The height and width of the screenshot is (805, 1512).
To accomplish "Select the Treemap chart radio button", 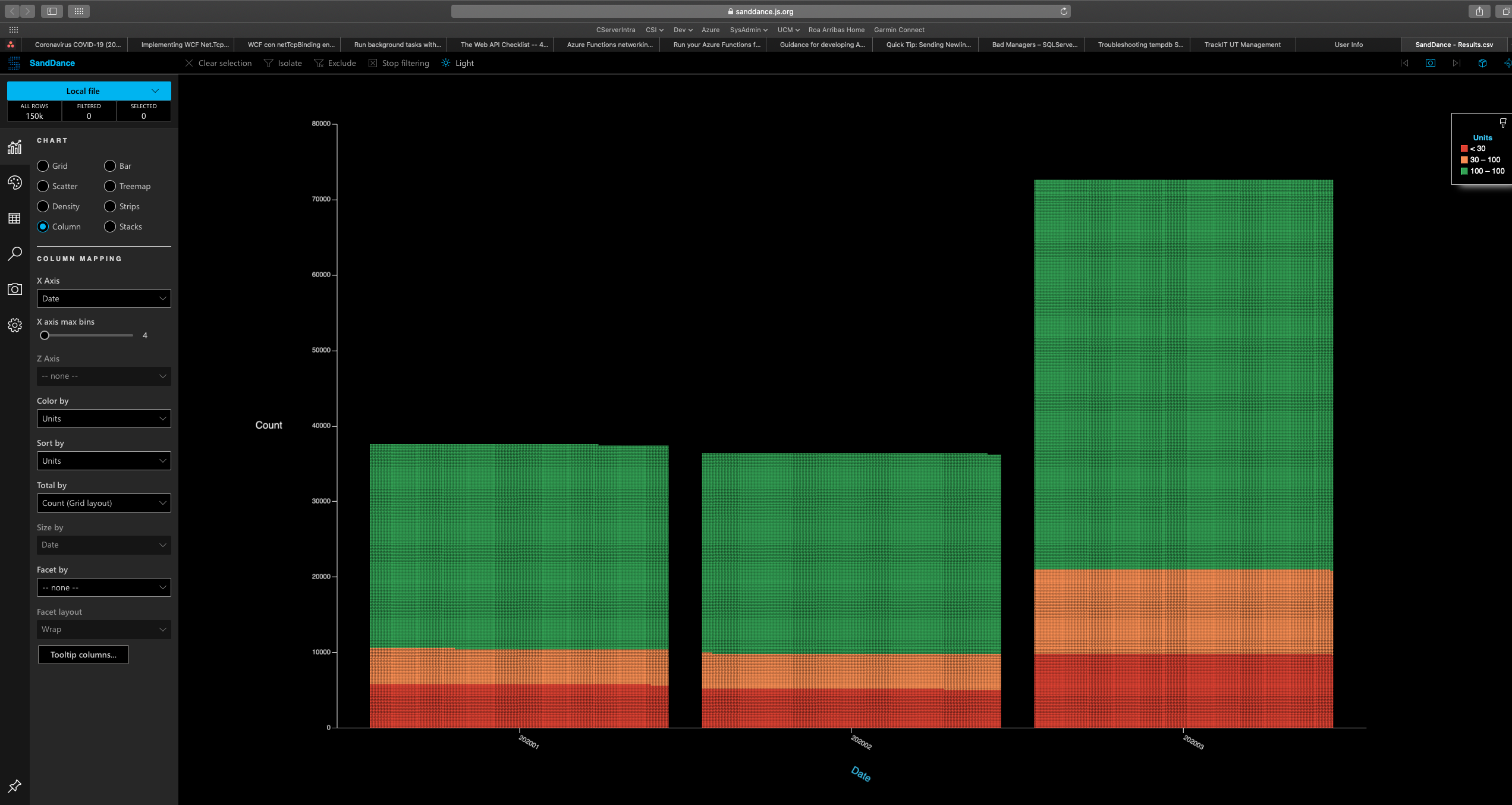I will (x=110, y=186).
